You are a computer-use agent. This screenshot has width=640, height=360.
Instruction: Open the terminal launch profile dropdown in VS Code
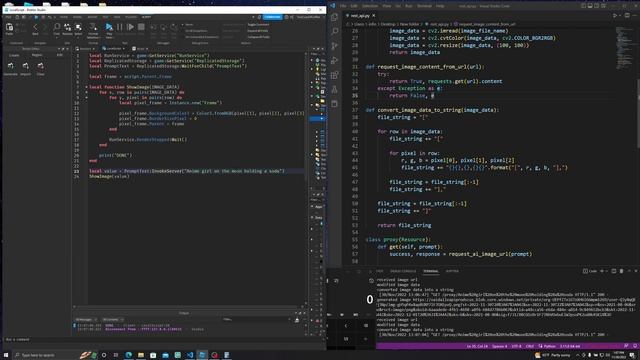click(x=606, y=271)
